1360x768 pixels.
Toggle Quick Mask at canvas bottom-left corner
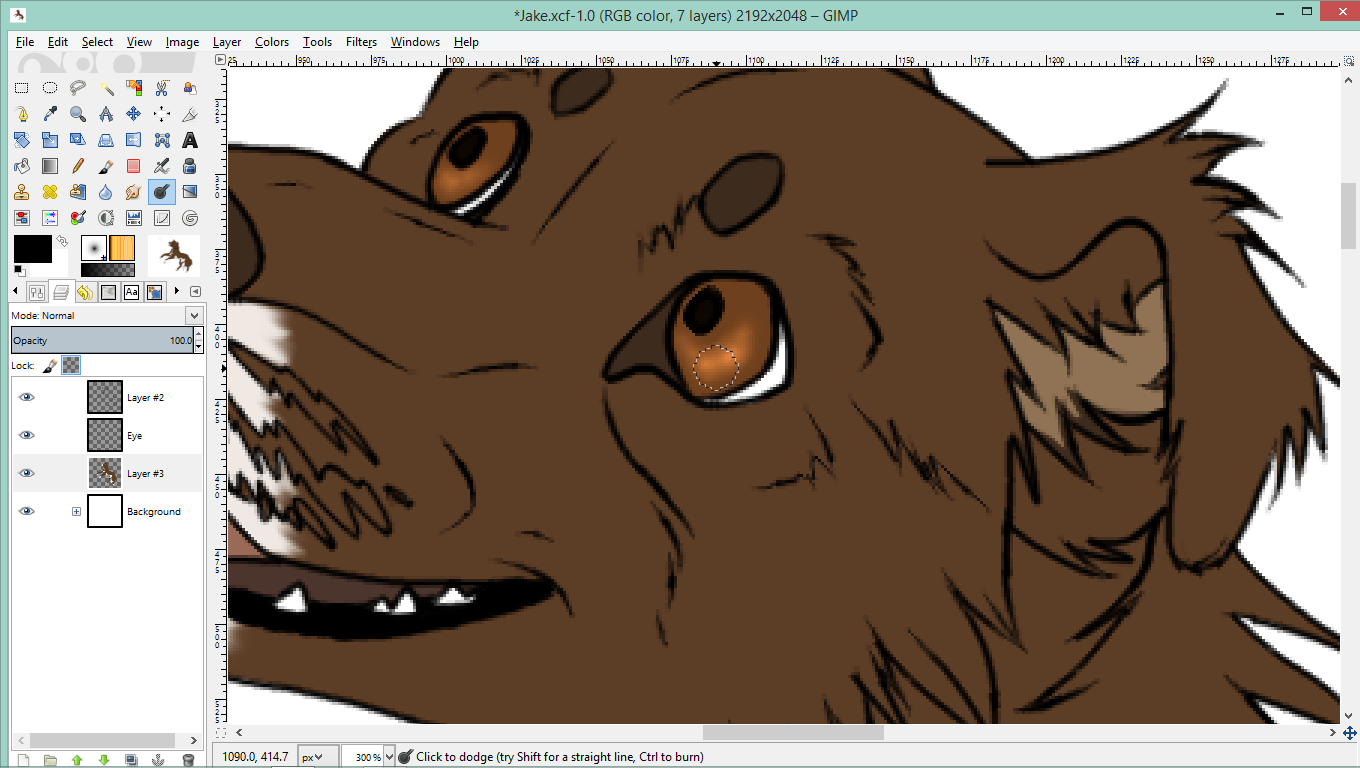pyautogui.click(x=221, y=732)
